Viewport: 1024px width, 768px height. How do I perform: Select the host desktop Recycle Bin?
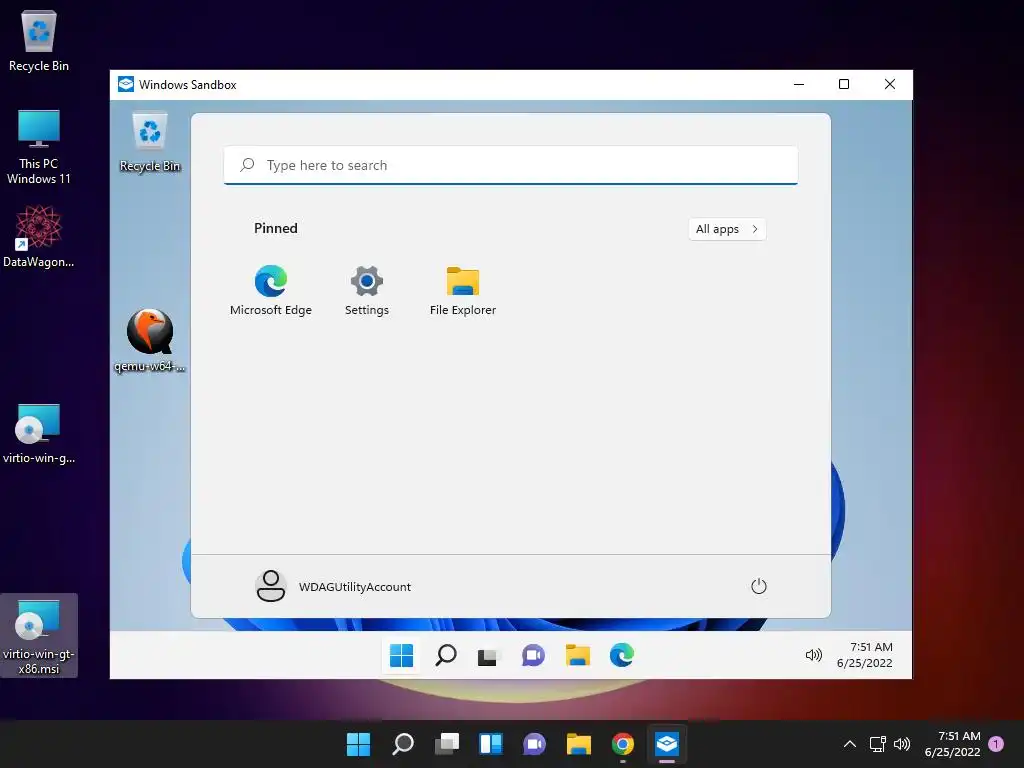click(39, 40)
